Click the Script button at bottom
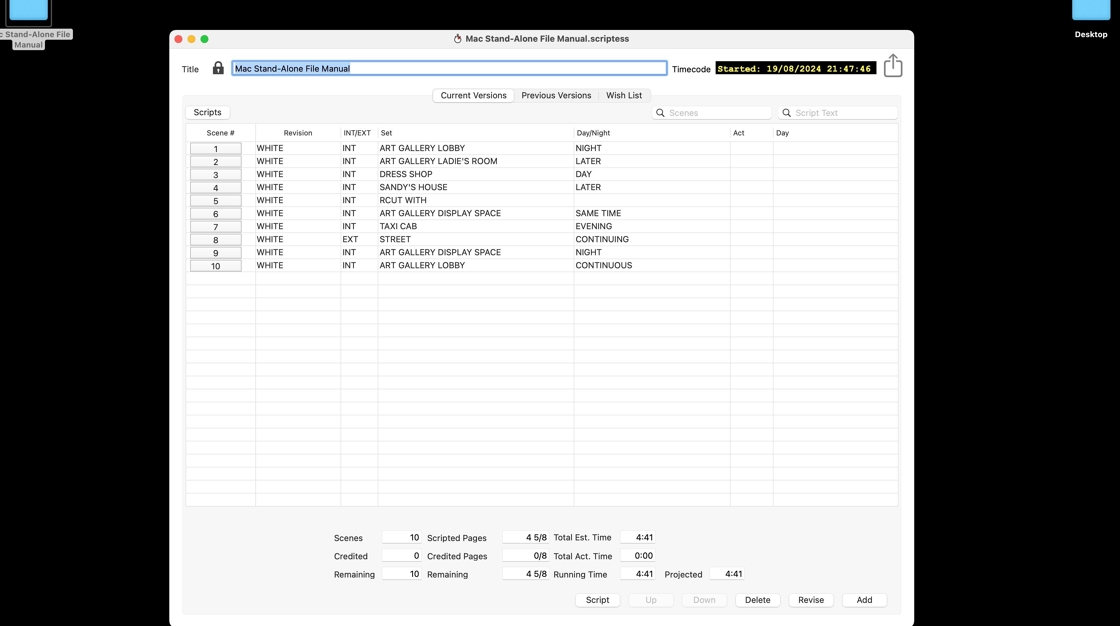This screenshot has width=1120, height=626. click(597, 600)
